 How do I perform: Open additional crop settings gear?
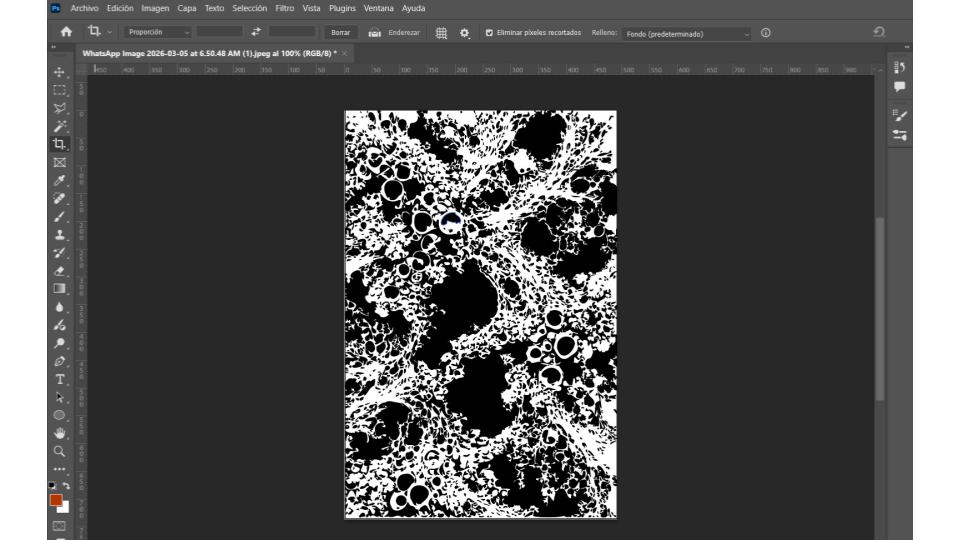click(465, 33)
